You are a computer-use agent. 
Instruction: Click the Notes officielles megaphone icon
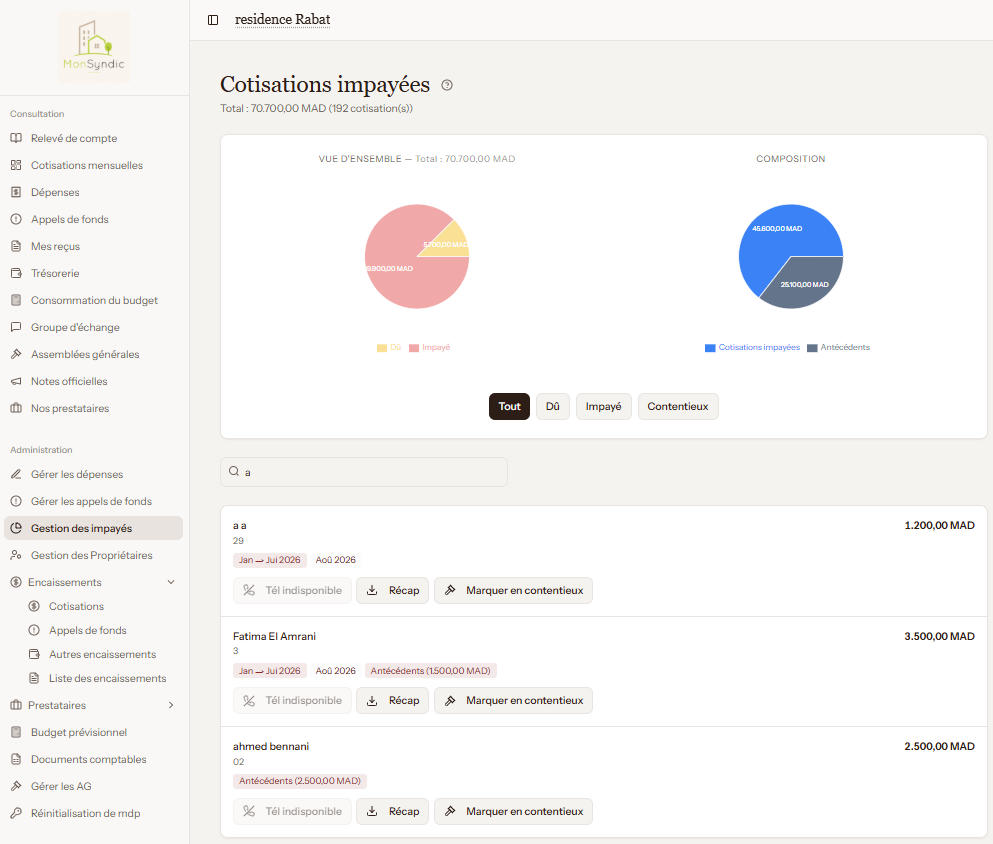[16, 381]
